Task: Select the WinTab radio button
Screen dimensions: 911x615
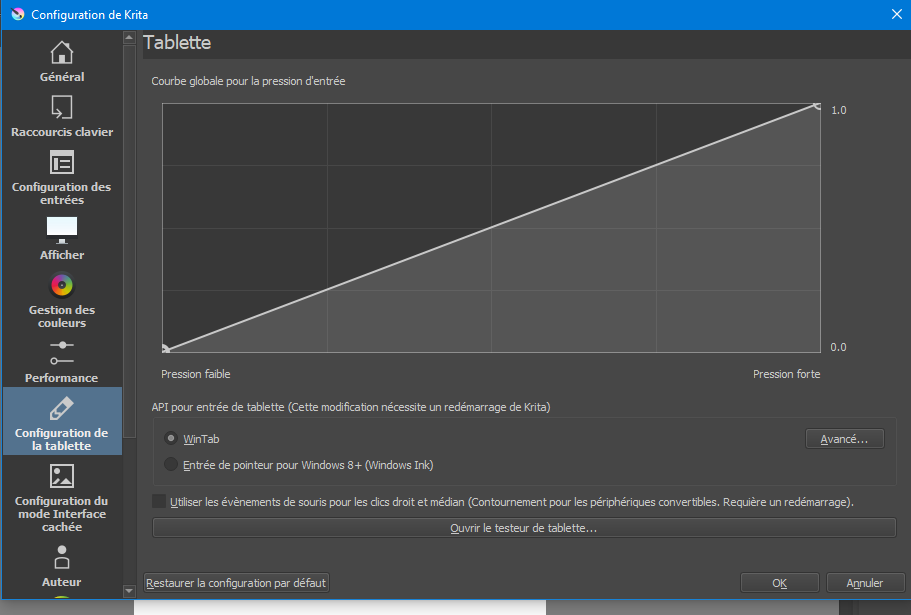Action: coord(170,438)
